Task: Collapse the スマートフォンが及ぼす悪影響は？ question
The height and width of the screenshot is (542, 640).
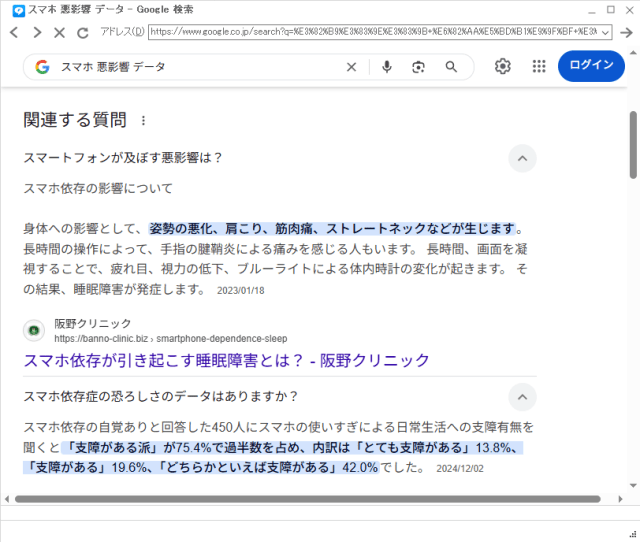Action: [x=522, y=158]
